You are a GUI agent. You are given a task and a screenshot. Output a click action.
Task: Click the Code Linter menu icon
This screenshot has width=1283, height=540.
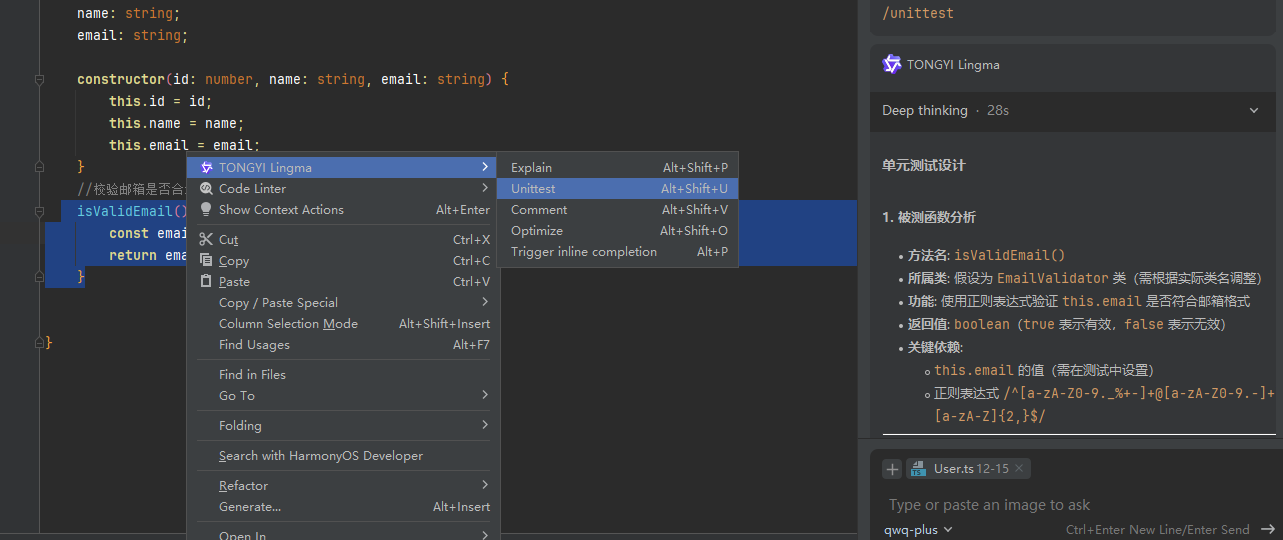point(206,188)
